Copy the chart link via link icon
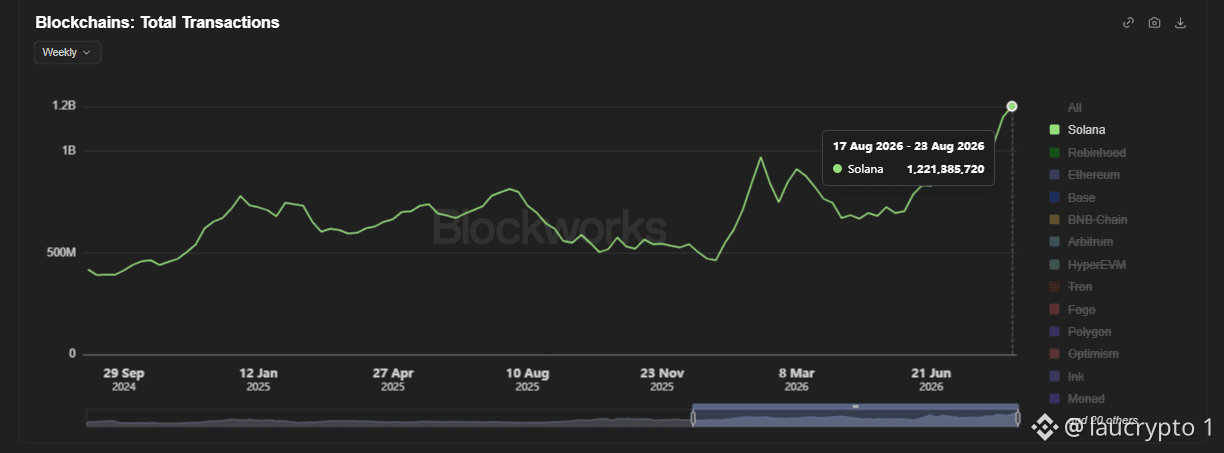1224x453 pixels. click(1128, 23)
